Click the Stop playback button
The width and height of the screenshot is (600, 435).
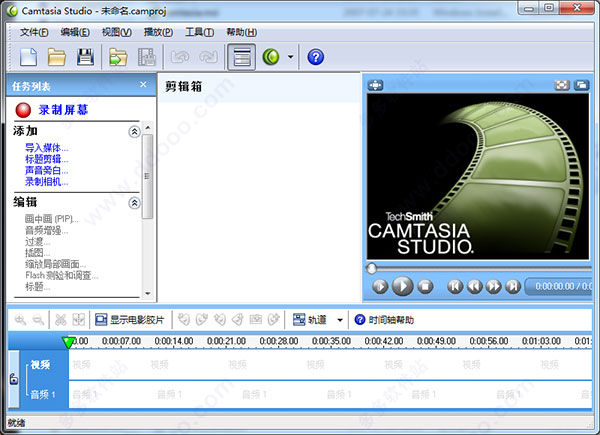coord(425,286)
